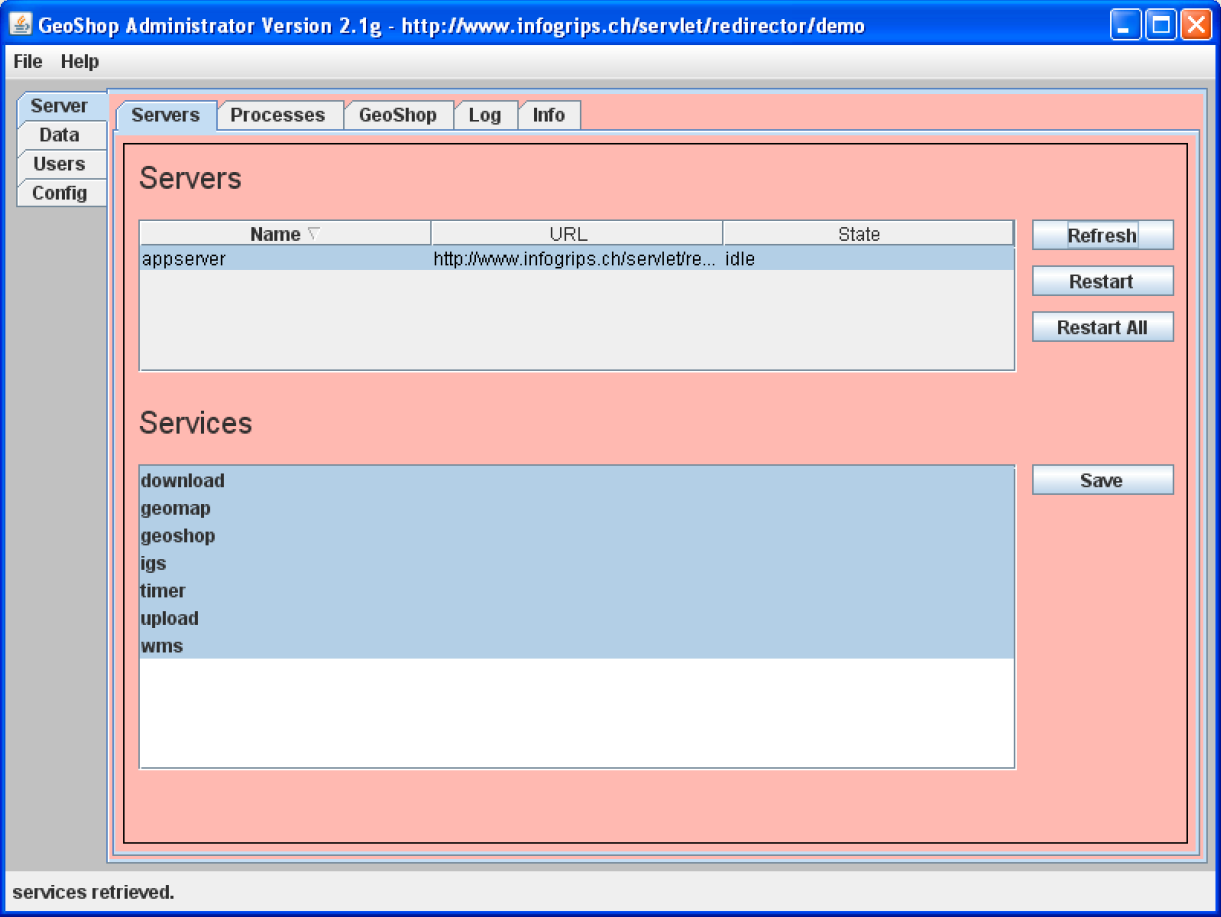This screenshot has height=917, width=1221.
Task: Select the igs service
Action: pos(577,563)
